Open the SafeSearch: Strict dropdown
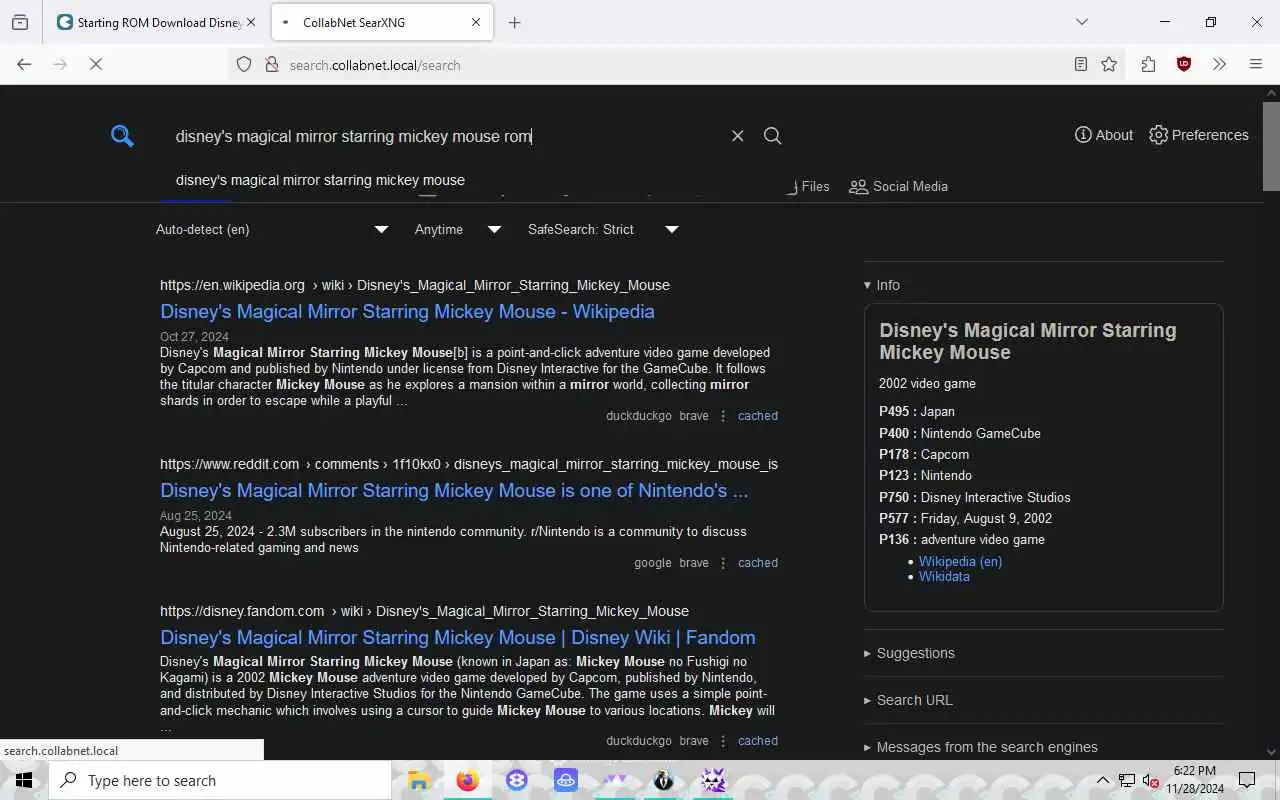The image size is (1280, 800). (x=603, y=229)
